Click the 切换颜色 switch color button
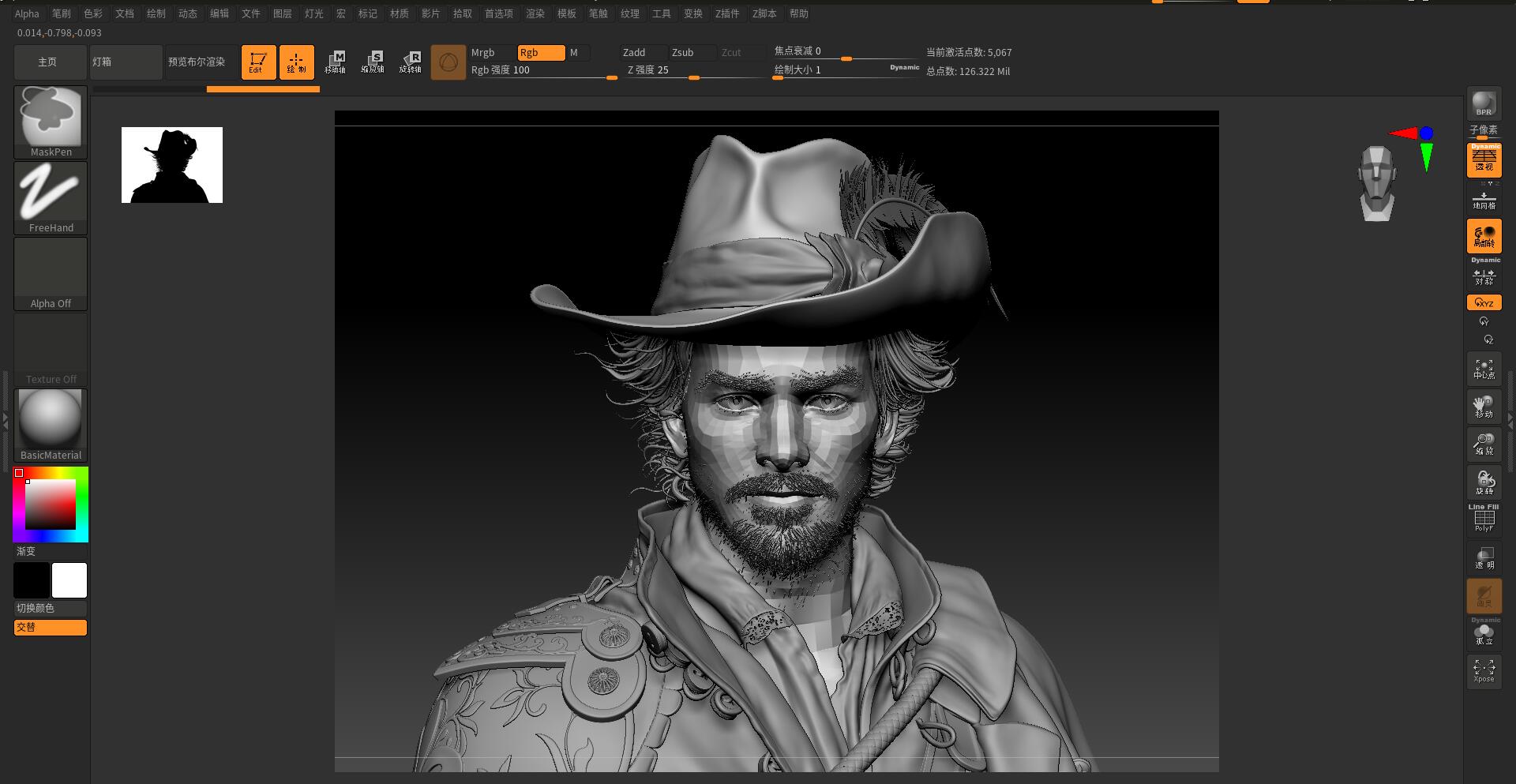Image resolution: width=1516 pixels, height=784 pixels. pyautogui.click(x=51, y=608)
